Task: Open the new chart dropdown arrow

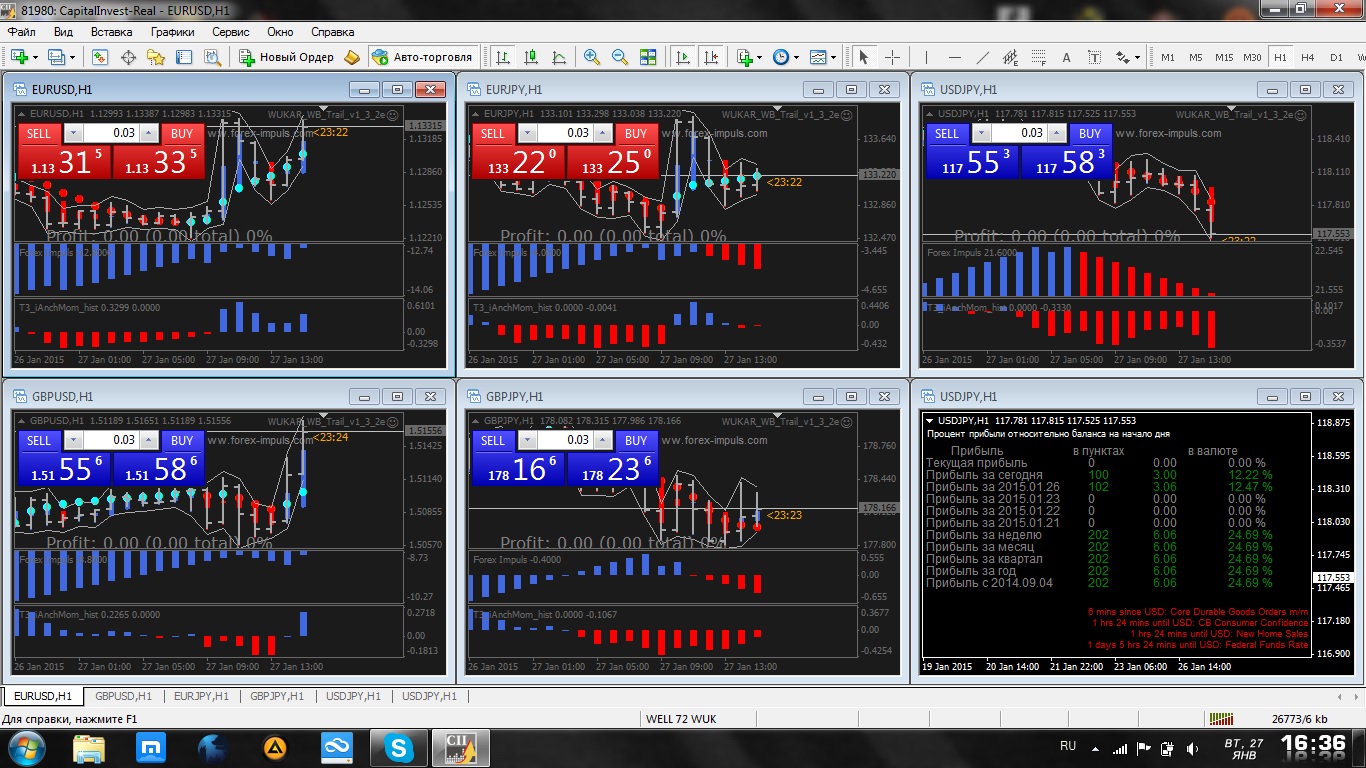Action: pos(36,57)
